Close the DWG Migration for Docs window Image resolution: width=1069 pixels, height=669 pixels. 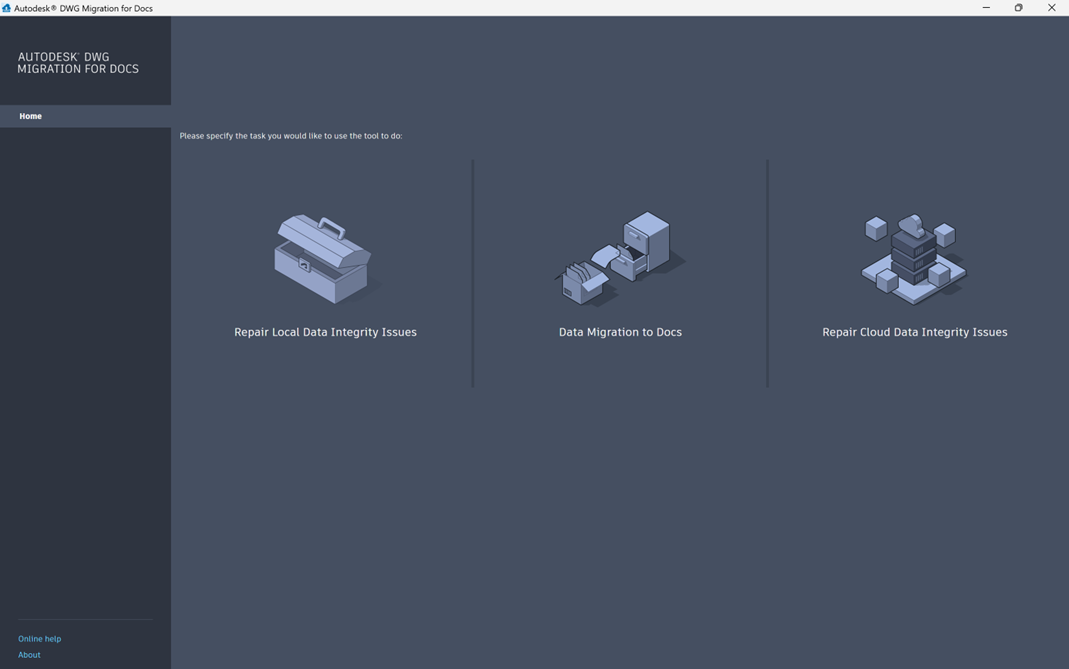click(x=1051, y=8)
